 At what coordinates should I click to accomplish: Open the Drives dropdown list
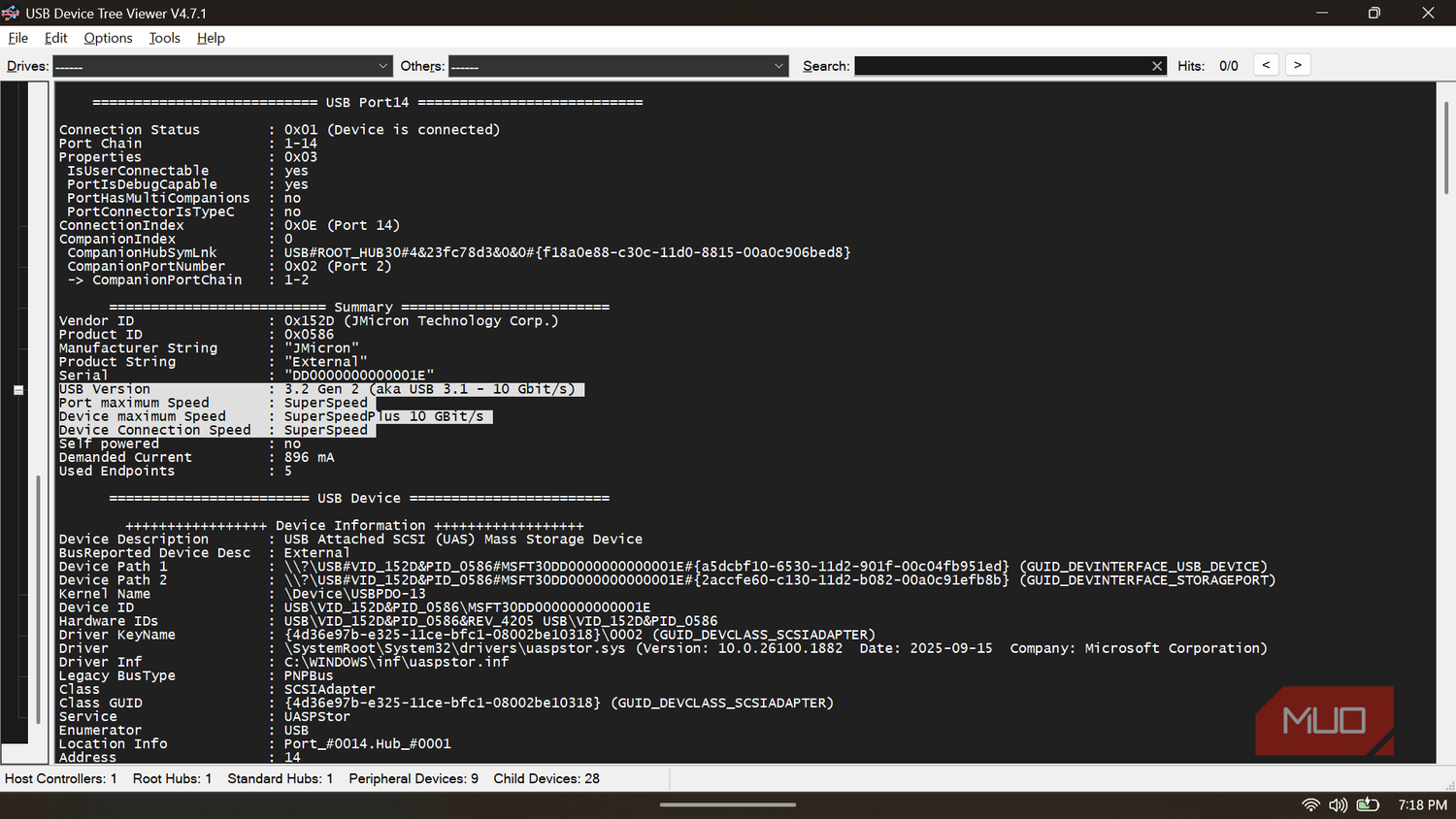[x=222, y=66]
